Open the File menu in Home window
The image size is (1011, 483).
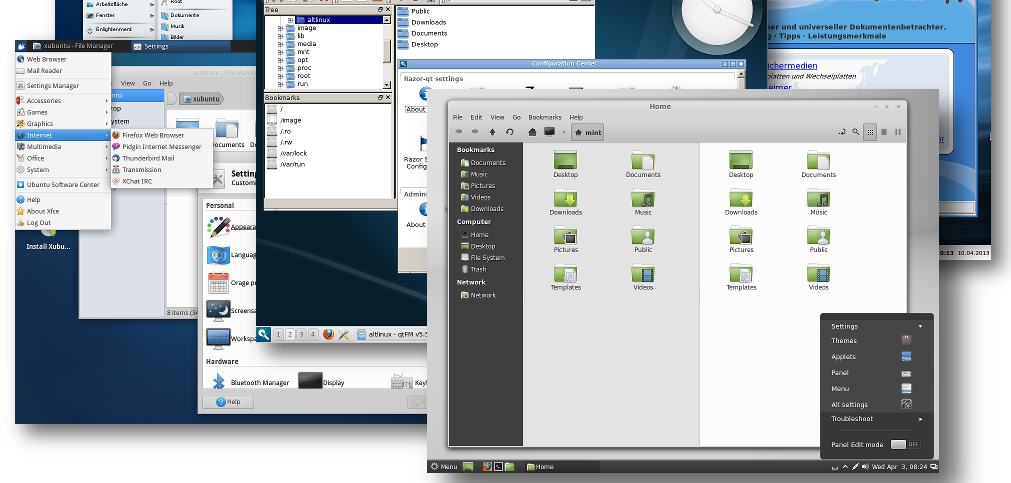click(x=458, y=117)
